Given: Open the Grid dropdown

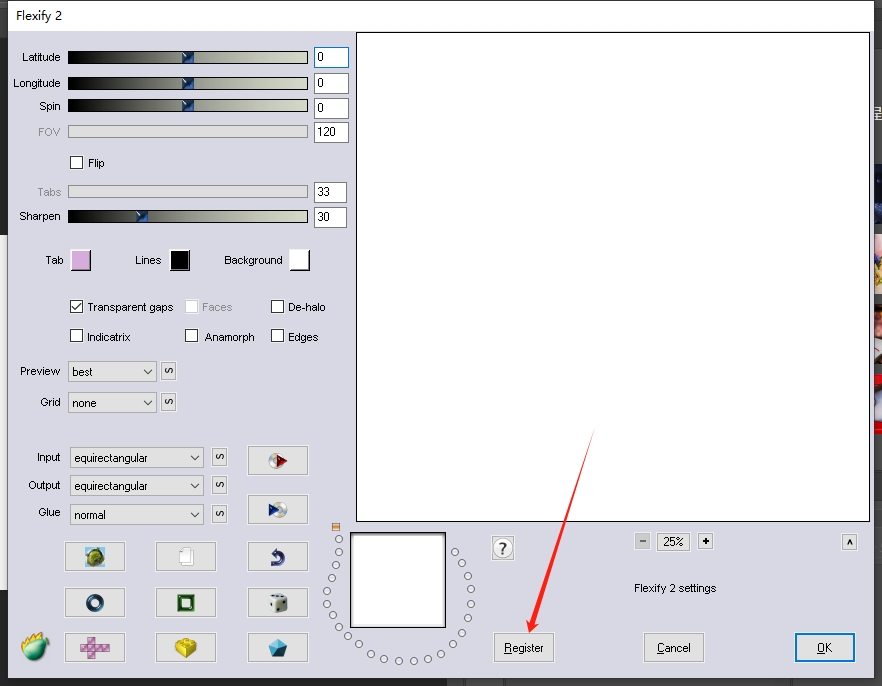Looking at the screenshot, I should pyautogui.click(x=112, y=403).
